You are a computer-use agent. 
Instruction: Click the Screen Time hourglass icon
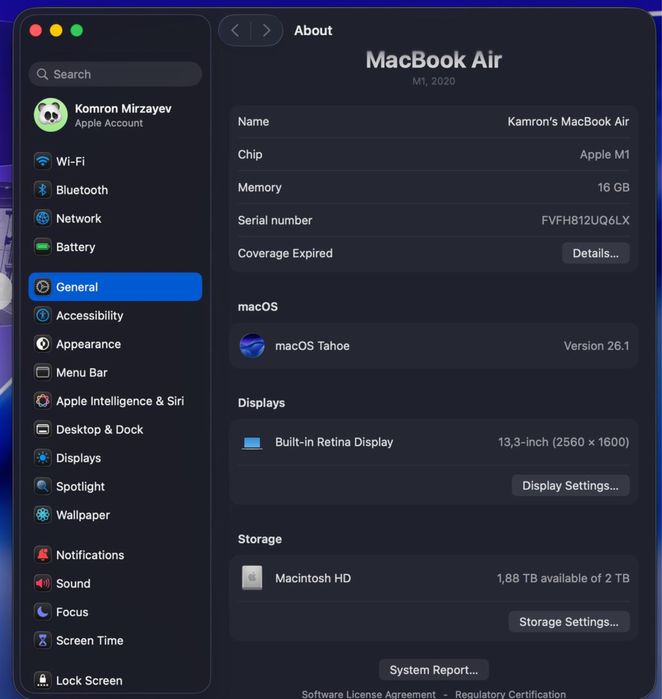point(43,640)
